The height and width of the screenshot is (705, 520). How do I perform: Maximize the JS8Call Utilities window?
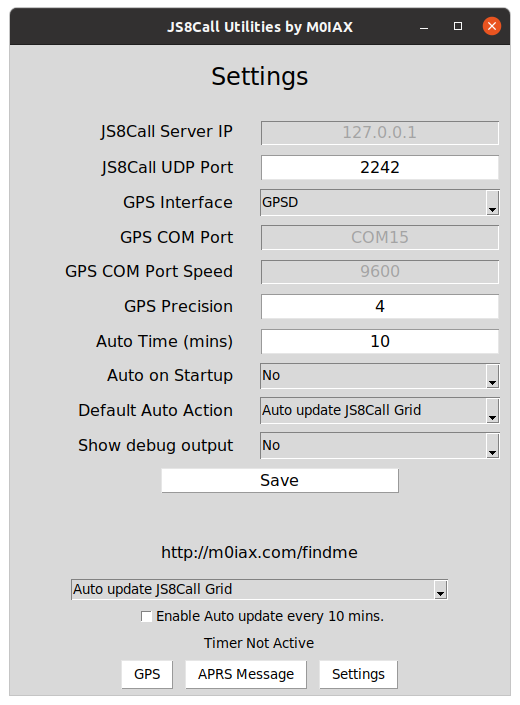click(458, 26)
